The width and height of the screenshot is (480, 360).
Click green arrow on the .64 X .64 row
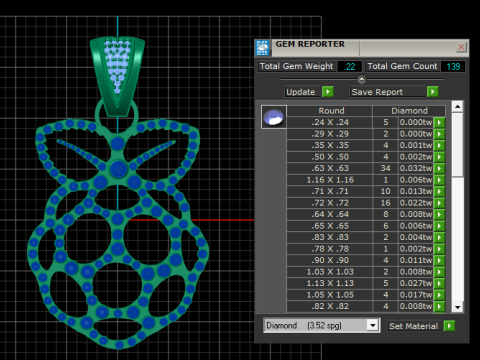pyautogui.click(x=439, y=214)
